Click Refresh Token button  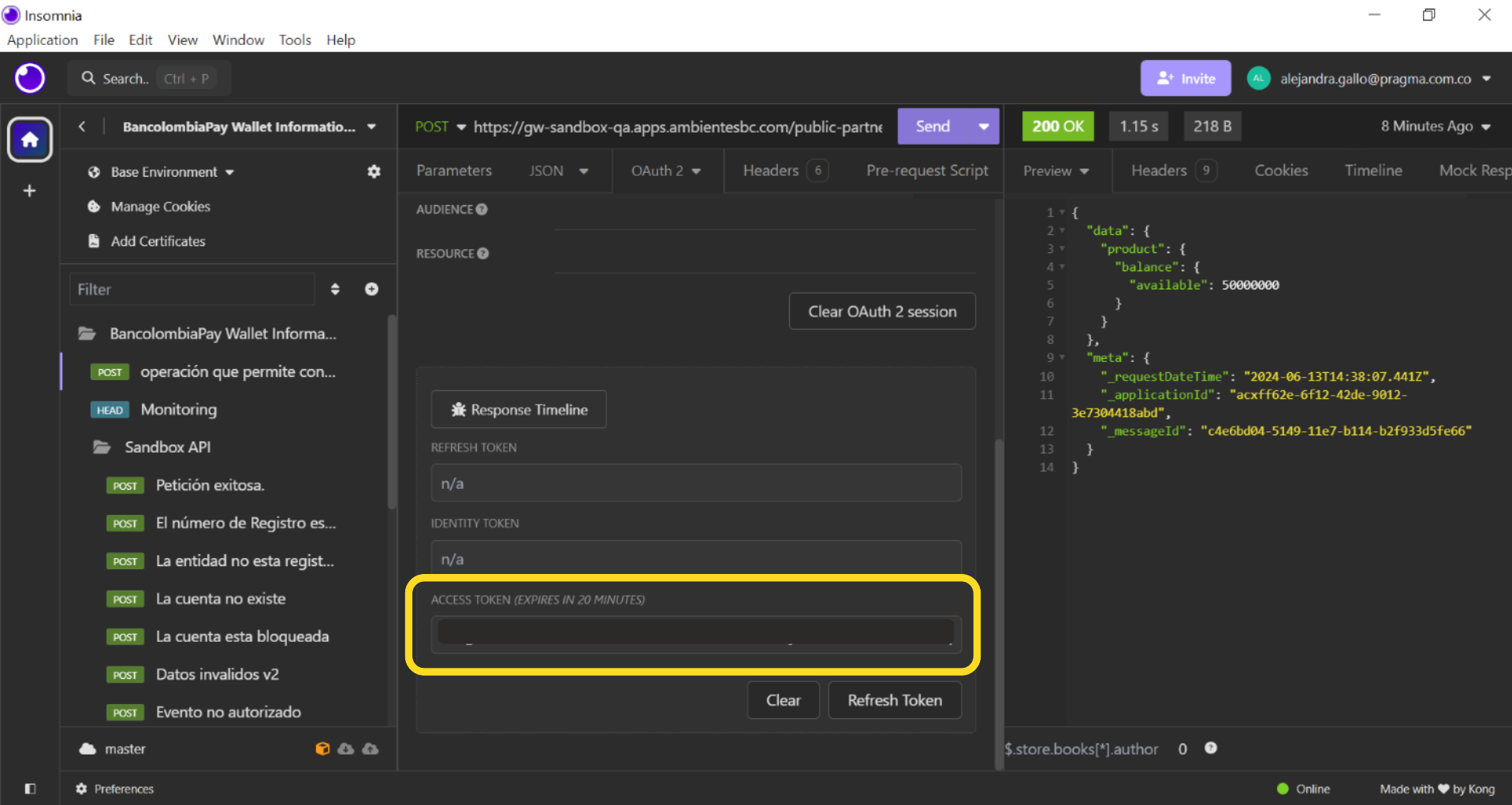tap(895, 700)
